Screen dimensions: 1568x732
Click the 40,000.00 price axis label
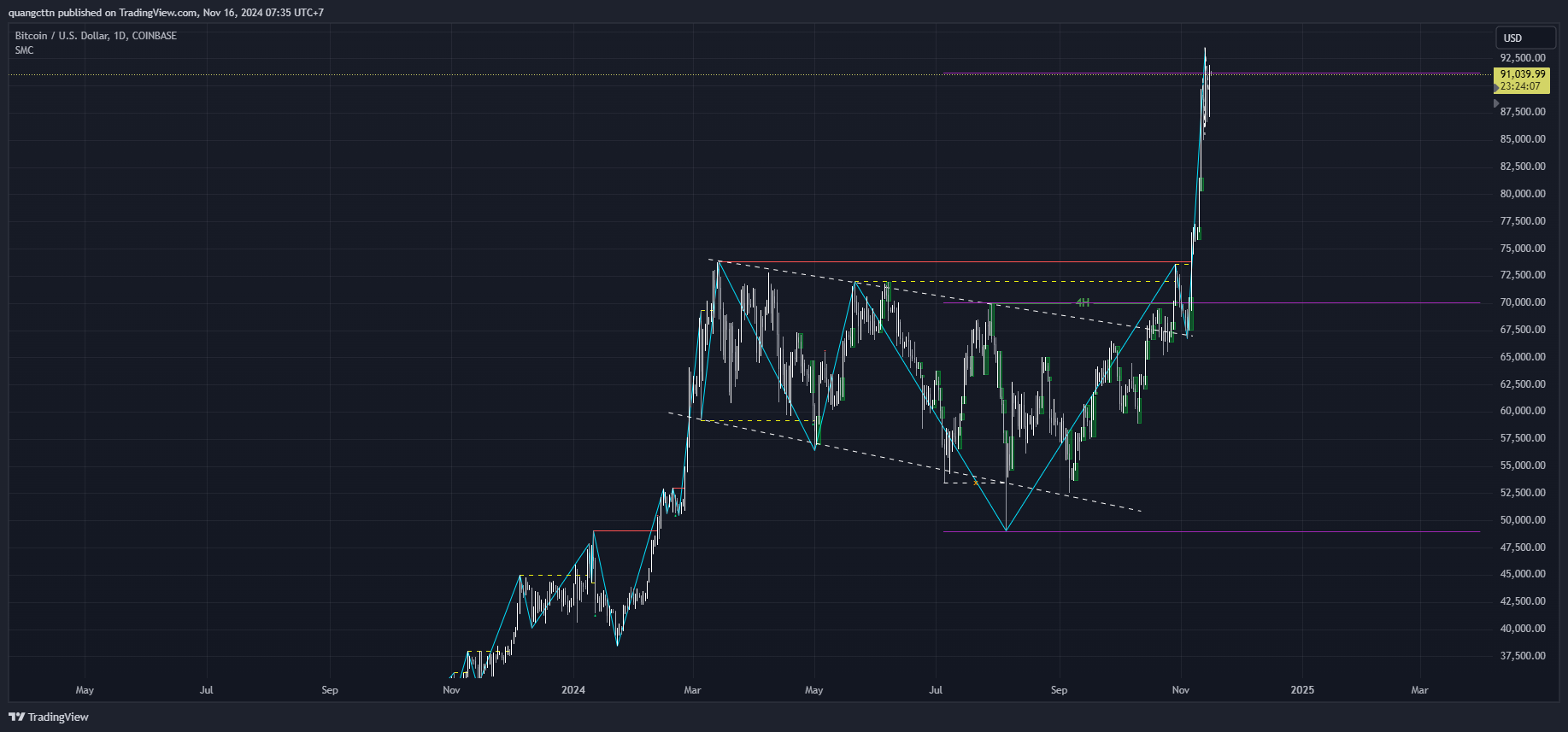pyautogui.click(x=1523, y=629)
